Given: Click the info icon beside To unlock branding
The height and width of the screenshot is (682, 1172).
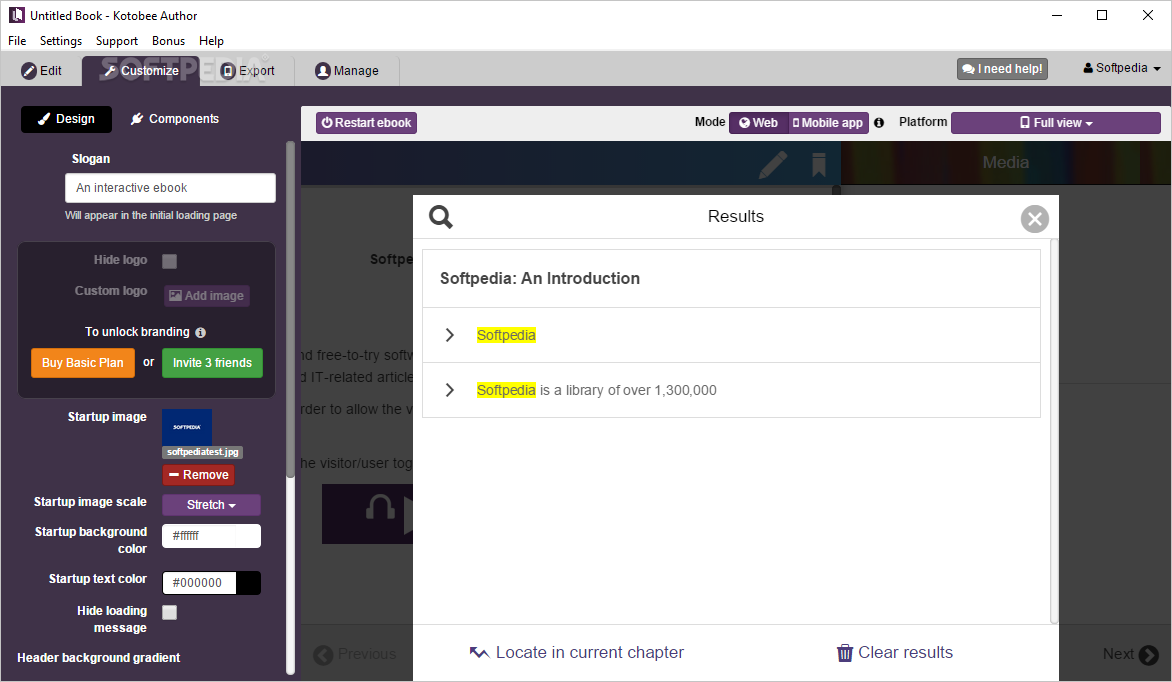Looking at the screenshot, I should [200, 332].
